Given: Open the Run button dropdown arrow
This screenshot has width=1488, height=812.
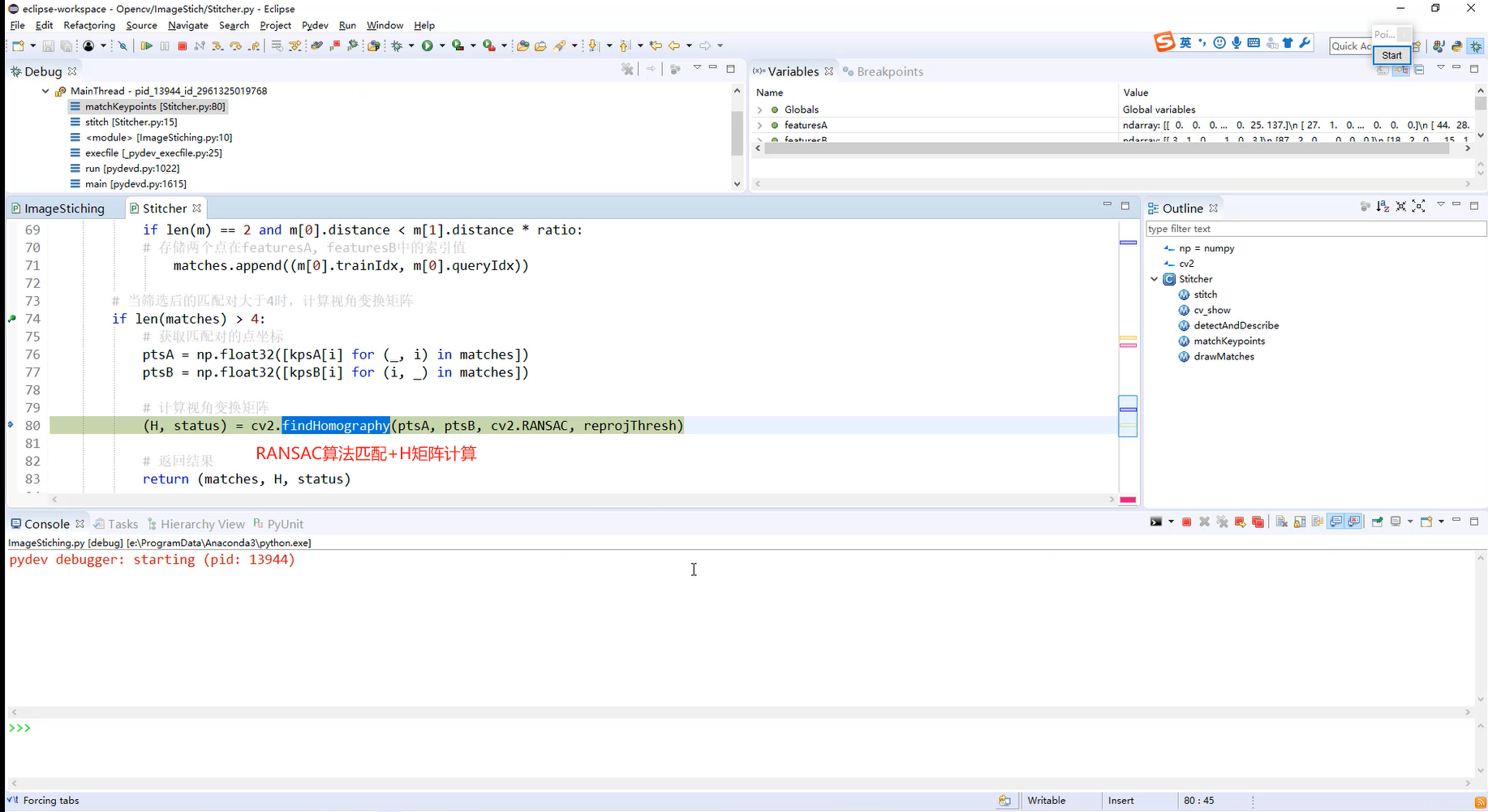Looking at the screenshot, I should pos(441,45).
